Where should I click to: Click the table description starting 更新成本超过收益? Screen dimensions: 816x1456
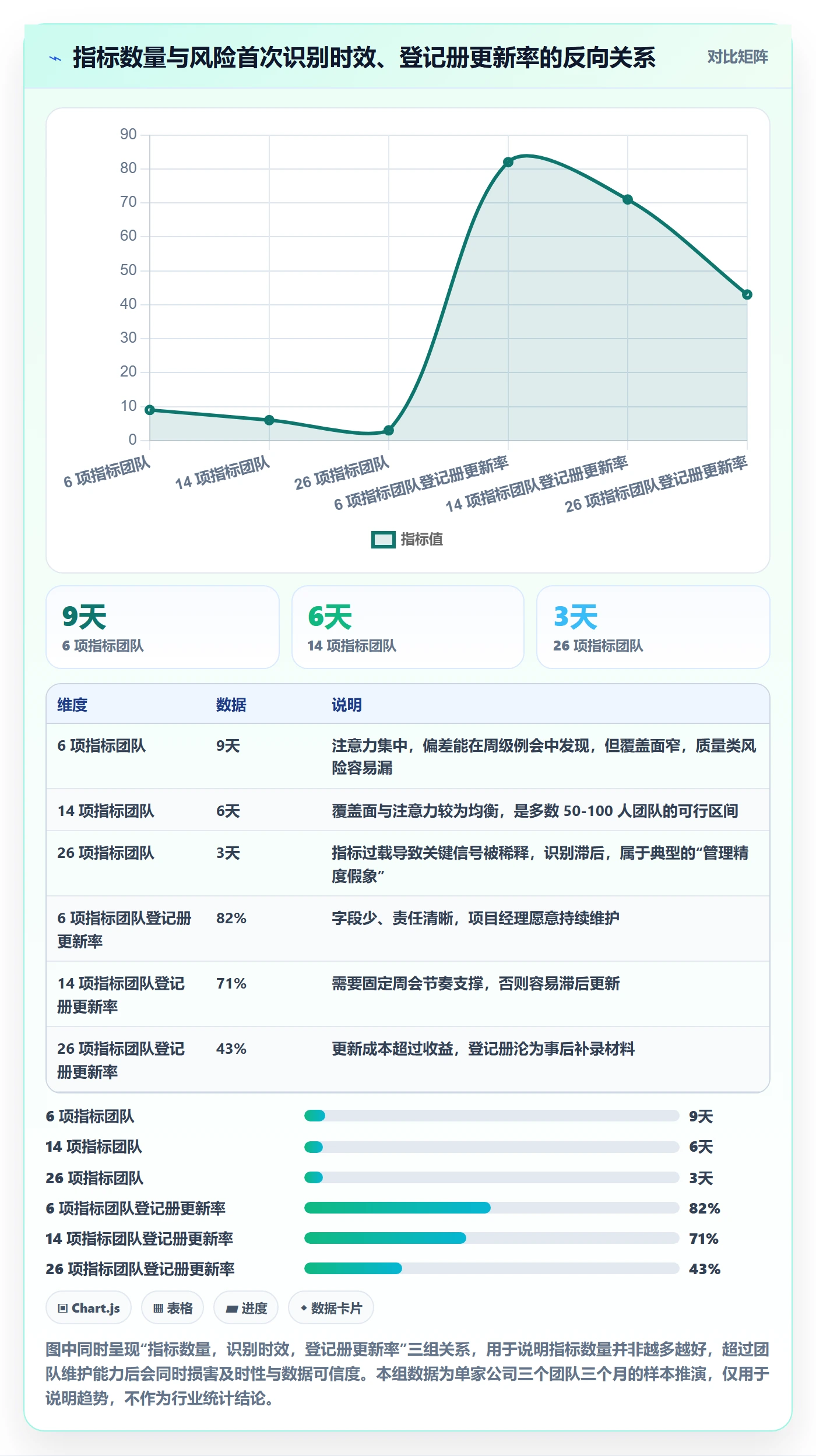483,1049
